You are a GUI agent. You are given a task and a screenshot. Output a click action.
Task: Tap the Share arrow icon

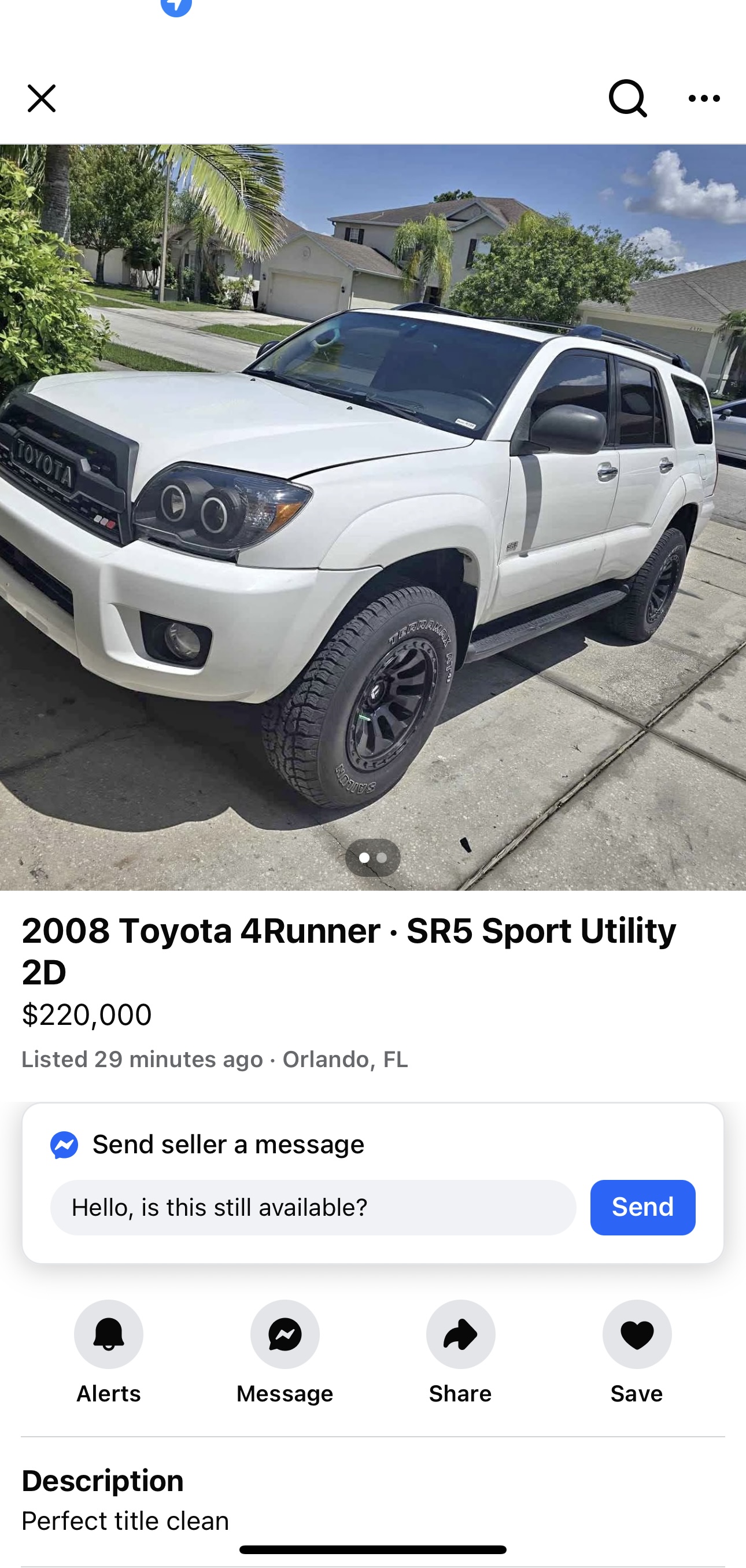[x=461, y=1334]
